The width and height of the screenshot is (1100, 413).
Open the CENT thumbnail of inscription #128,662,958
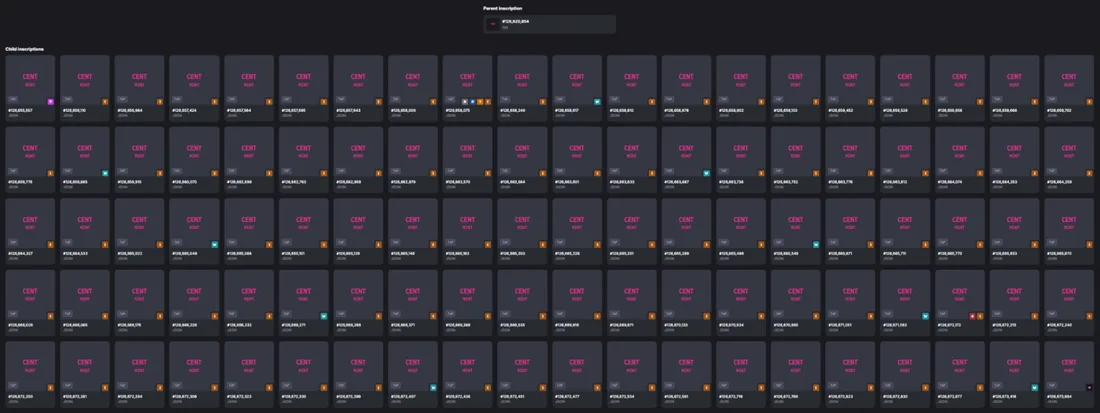(358, 152)
